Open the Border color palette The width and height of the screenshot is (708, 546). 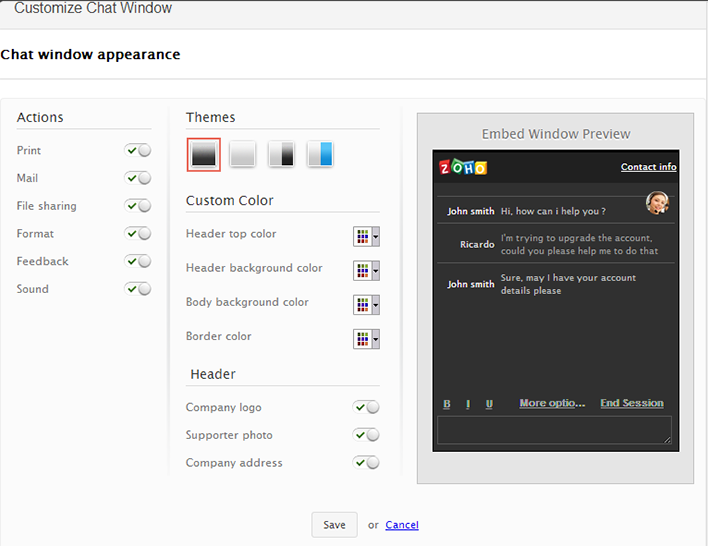363,339
